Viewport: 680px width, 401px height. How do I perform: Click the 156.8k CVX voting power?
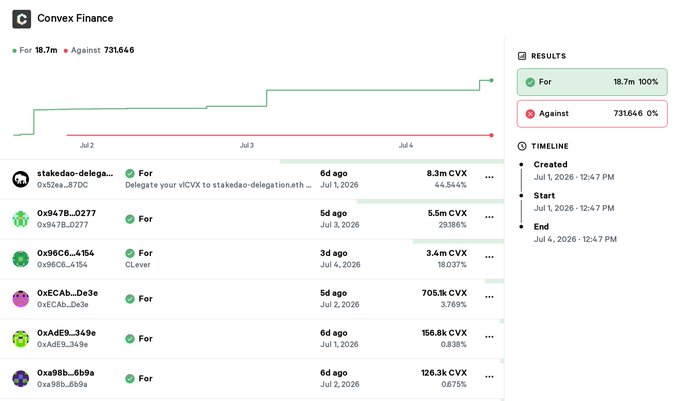[444, 333]
